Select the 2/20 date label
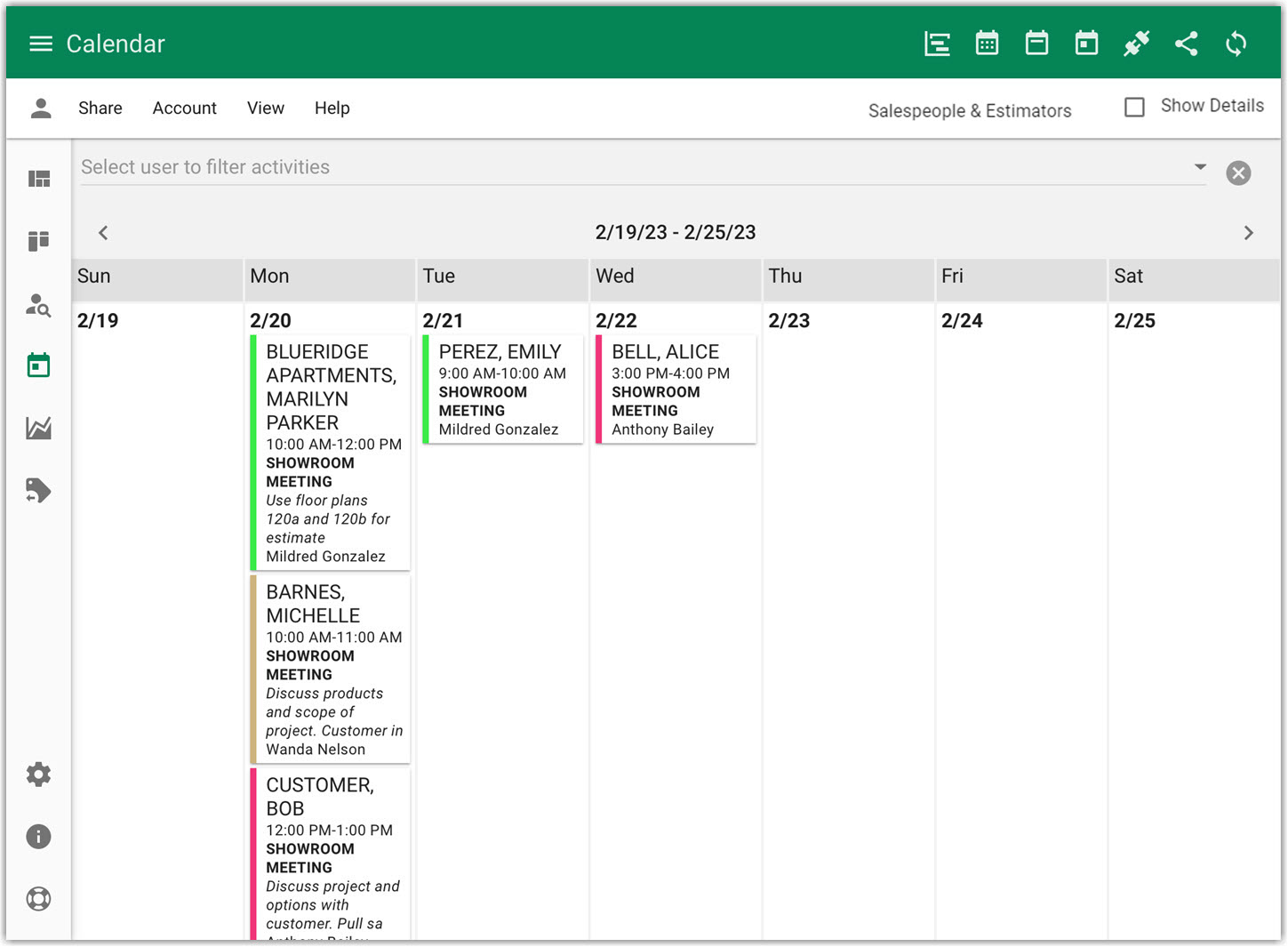 [x=270, y=320]
